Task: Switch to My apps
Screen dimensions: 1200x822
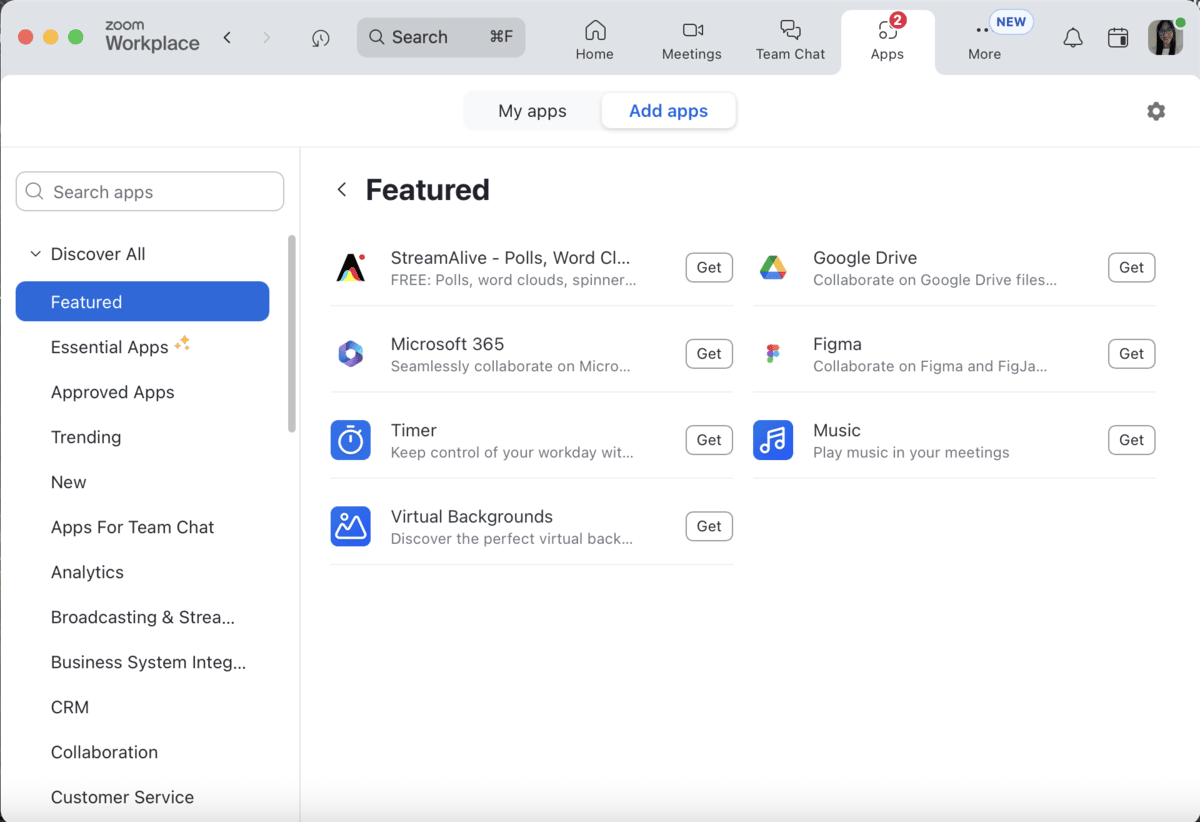Action: (x=532, y=111)
